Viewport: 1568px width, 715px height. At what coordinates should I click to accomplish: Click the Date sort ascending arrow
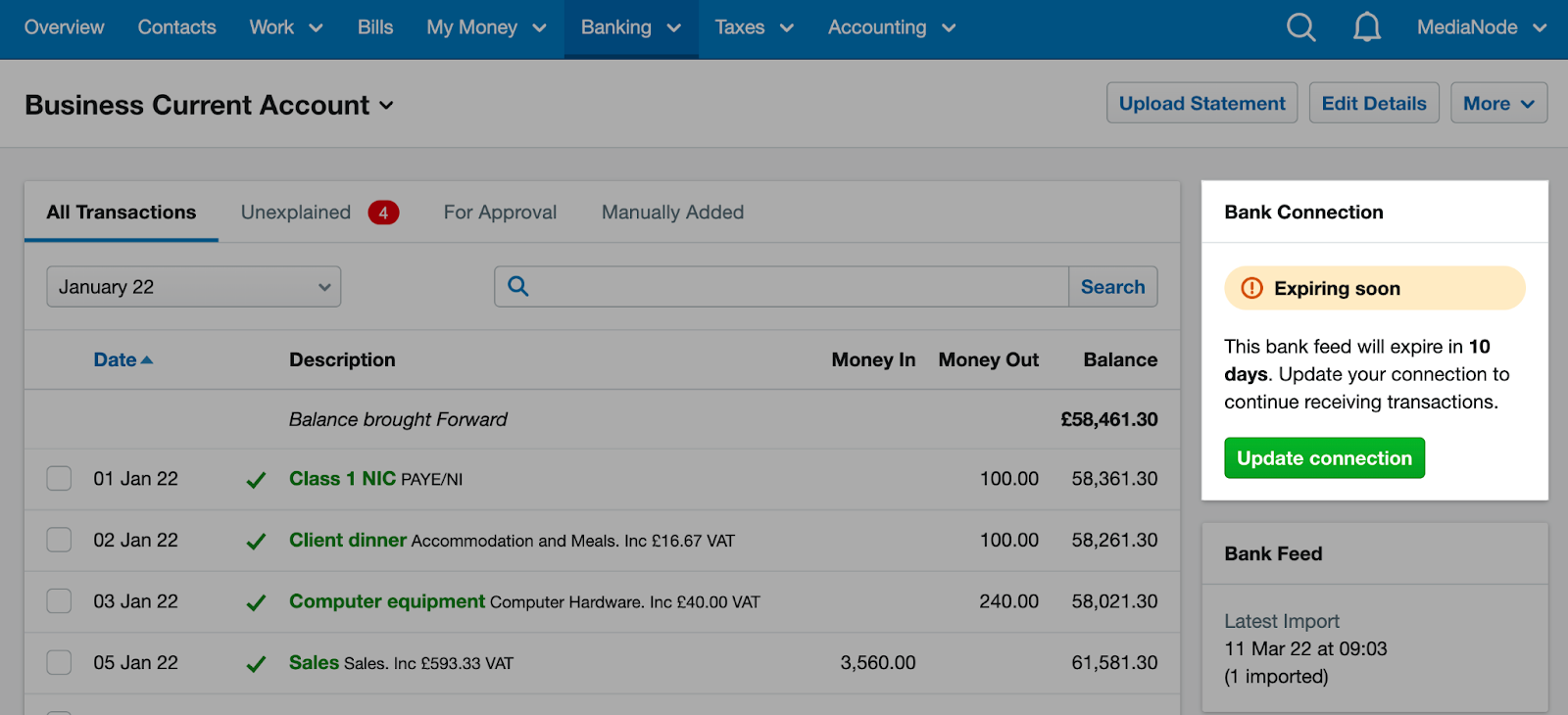[147, 360]
